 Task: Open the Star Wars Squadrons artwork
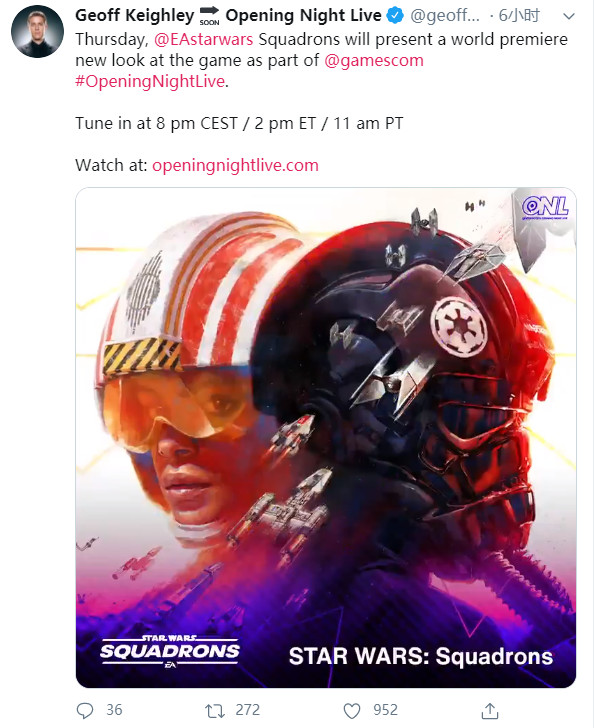326,437
